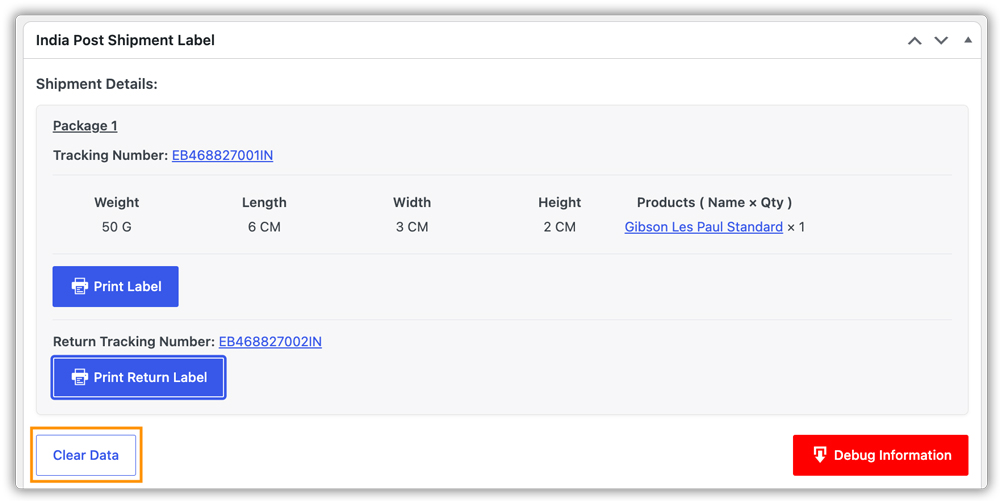Viewport: 1000px width, 501px height.
Task: Click the Shipment Details heading
Action: [96, 84]
